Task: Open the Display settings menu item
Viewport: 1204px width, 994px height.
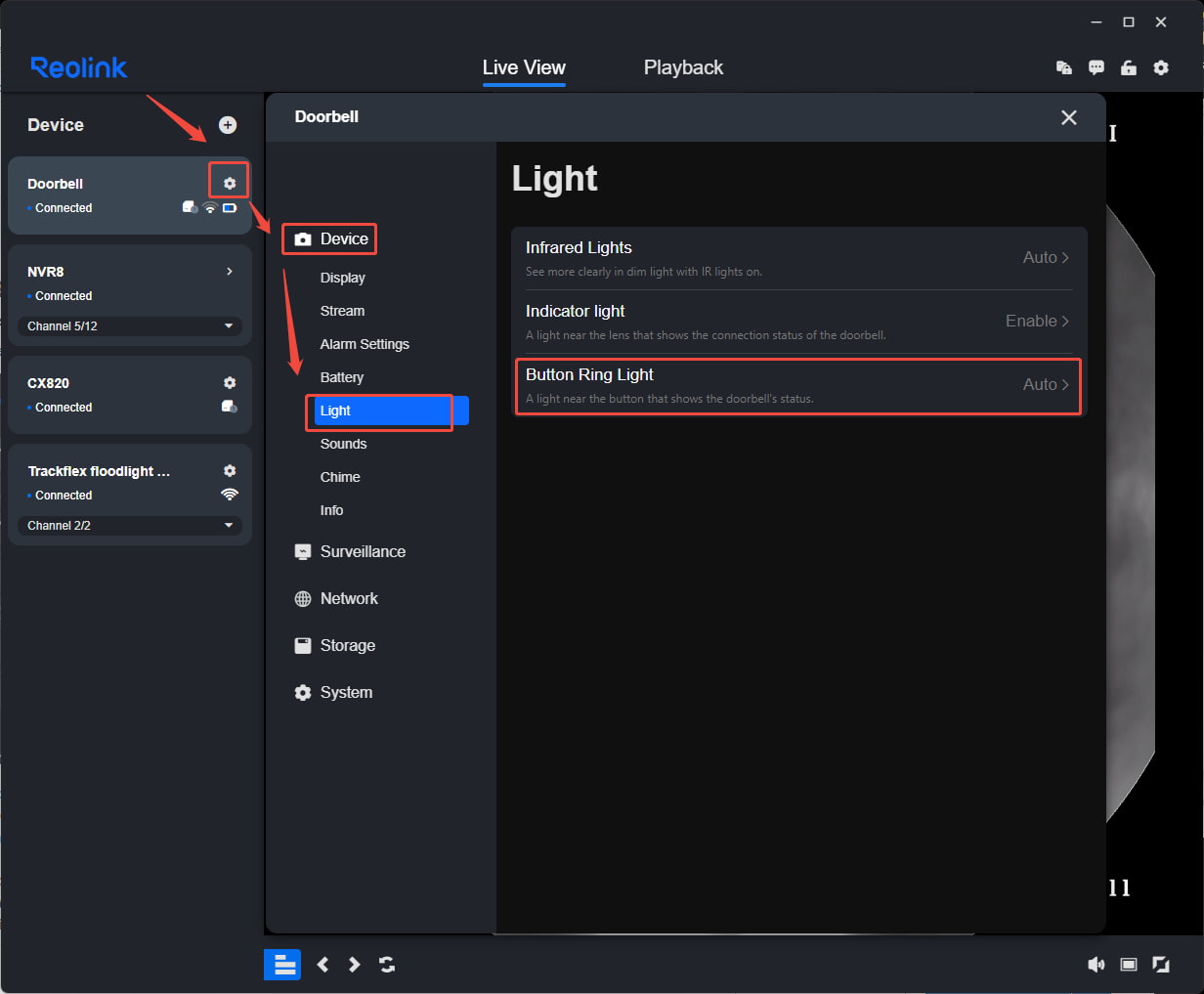Action: (x=343, y=278)
